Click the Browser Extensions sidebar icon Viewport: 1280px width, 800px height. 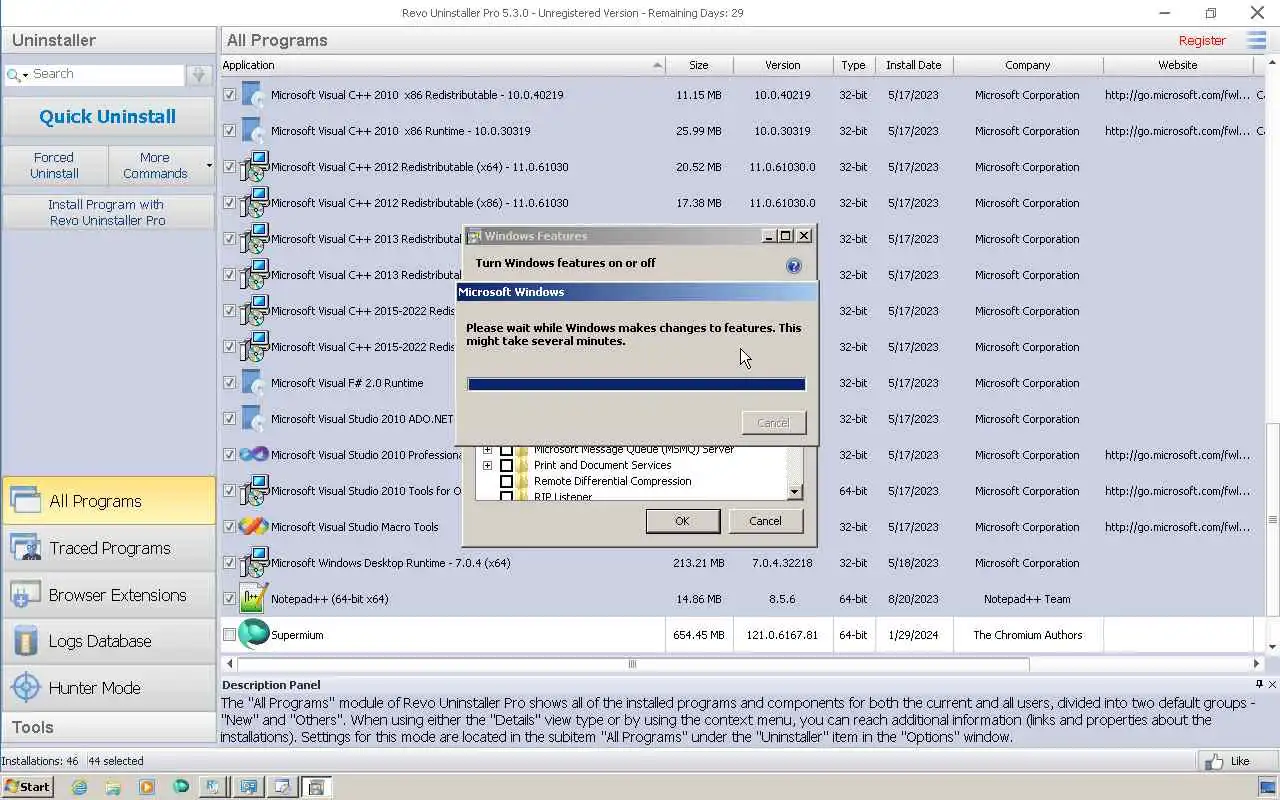25,594
